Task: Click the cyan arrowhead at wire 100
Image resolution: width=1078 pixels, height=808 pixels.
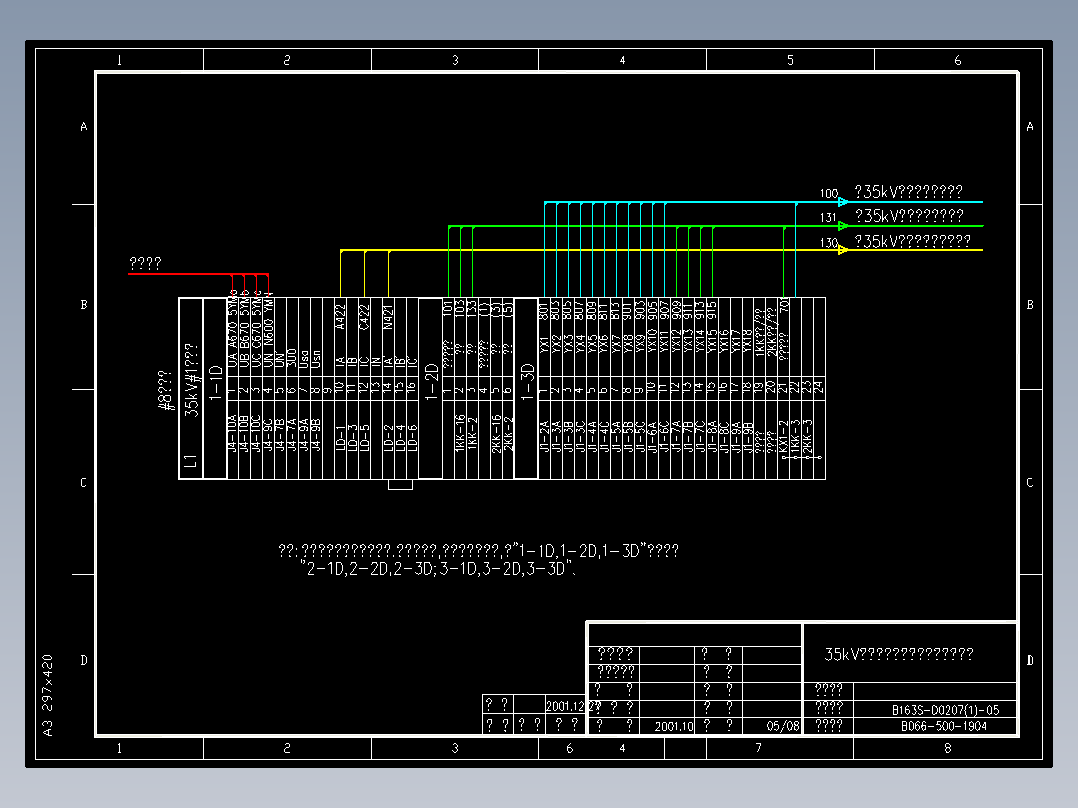Action: pyautogui.click(x=843, y=202)
